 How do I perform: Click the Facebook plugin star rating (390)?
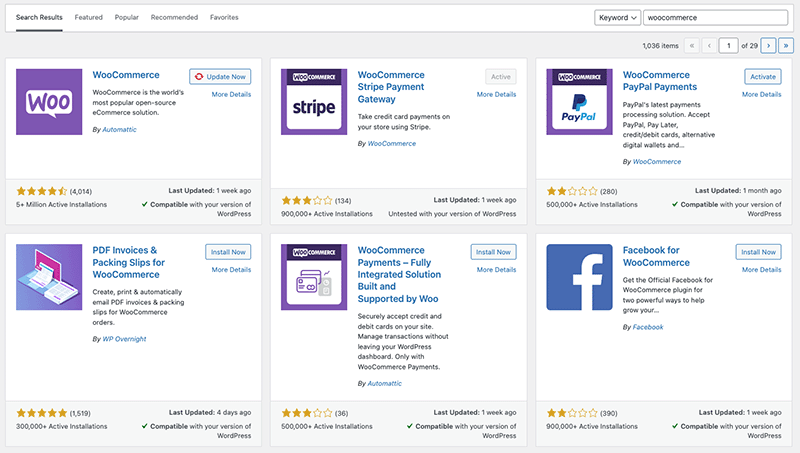click(x=572, y=413)
